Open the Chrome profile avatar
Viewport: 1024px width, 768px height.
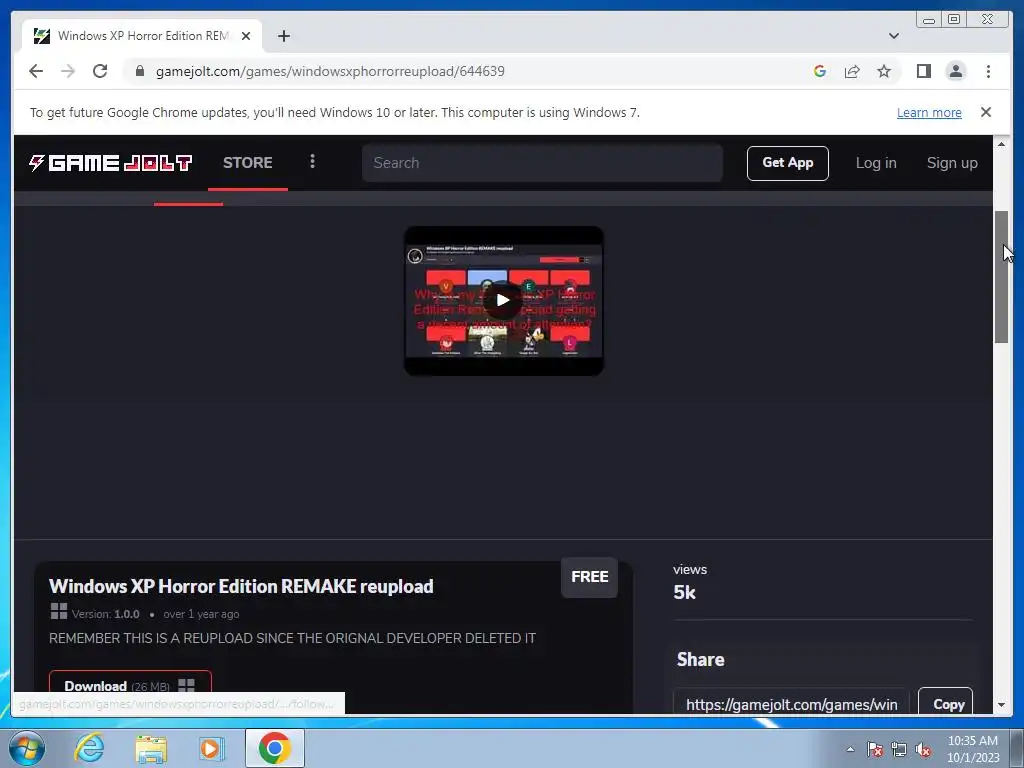pyautogui.click(x=955, y=71)
